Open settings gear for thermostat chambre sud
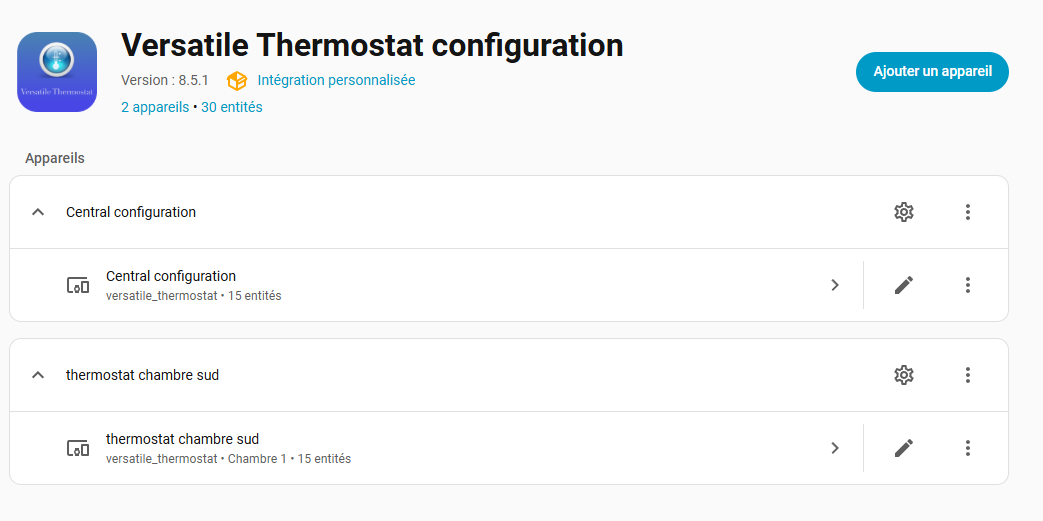 [x=904, y=375]
